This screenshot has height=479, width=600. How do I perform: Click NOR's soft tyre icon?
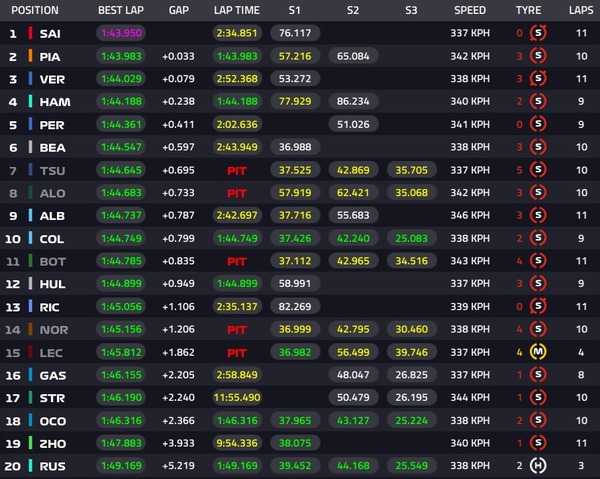pos(538,329)
